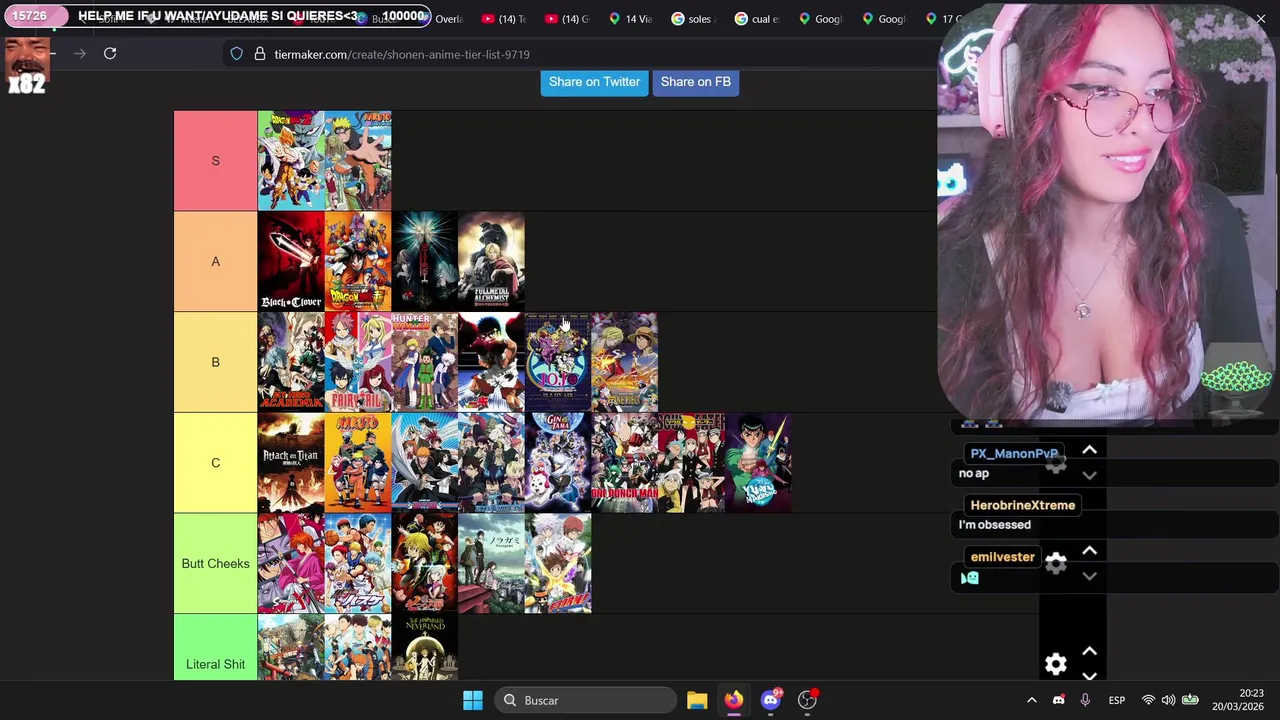Select the Hunter x Hunter poster
The image size is (1280, 720).
424,362
